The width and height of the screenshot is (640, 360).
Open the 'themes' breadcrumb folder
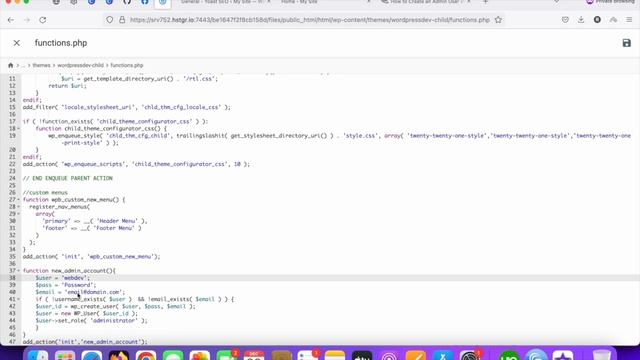[x=41, y=65]
